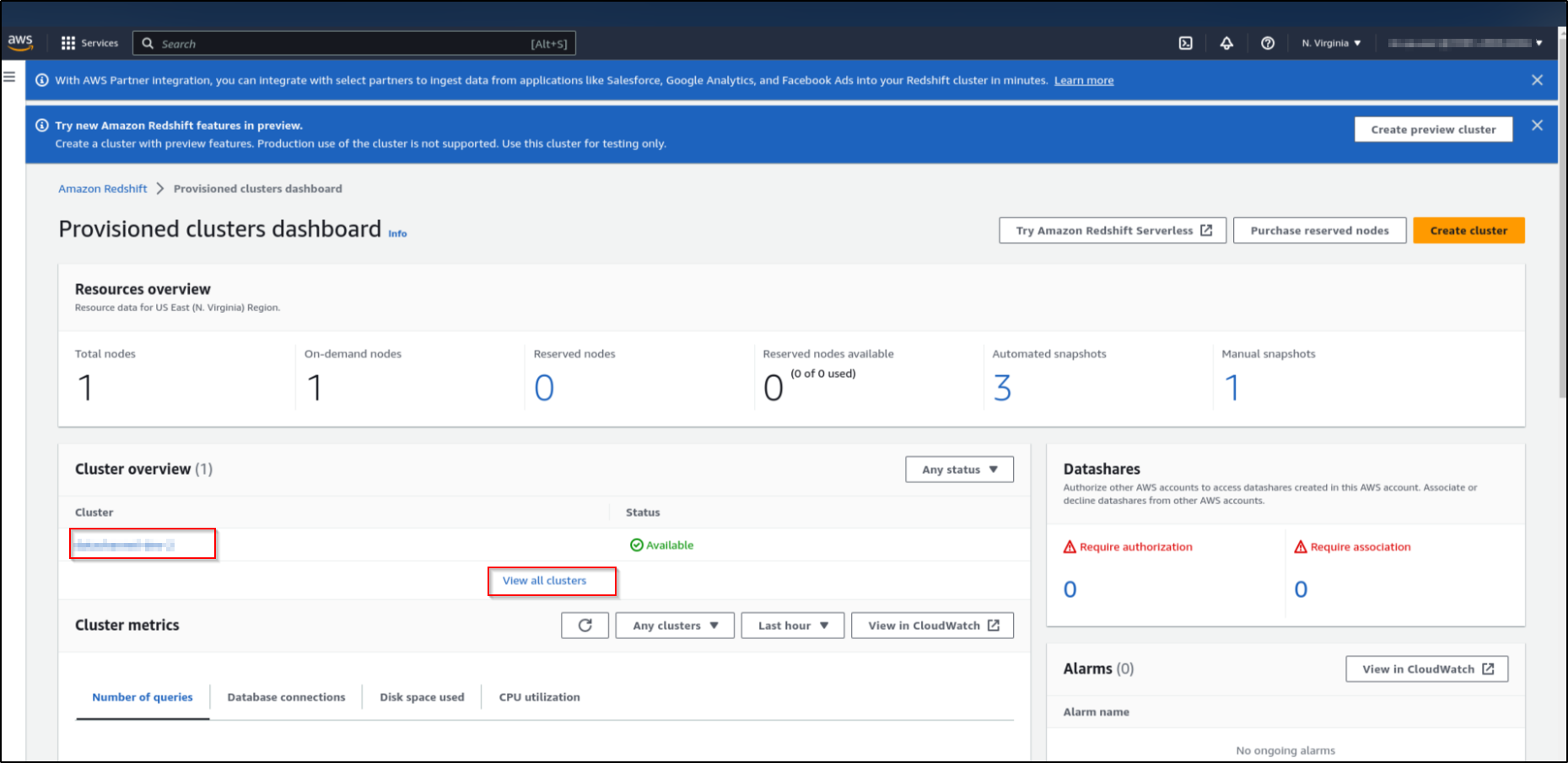Click the page vertical scrollbar
This screenshot has width=1568, height=763.
coord(1562,219)
